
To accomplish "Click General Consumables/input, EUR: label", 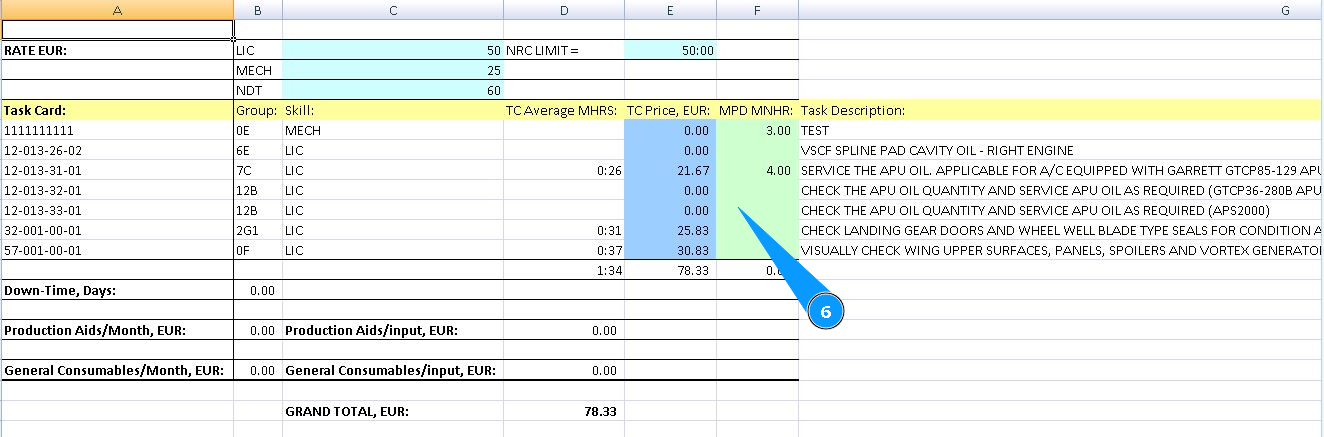I will click(393, 370).
